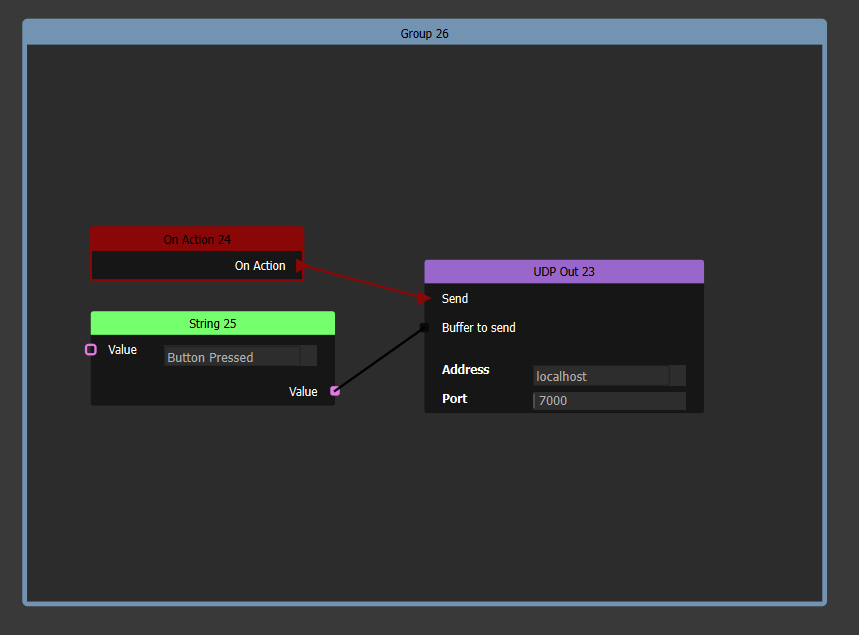Click the Send input arrow port
This screenshot has height=635, width=859.
tap(427, 298)
